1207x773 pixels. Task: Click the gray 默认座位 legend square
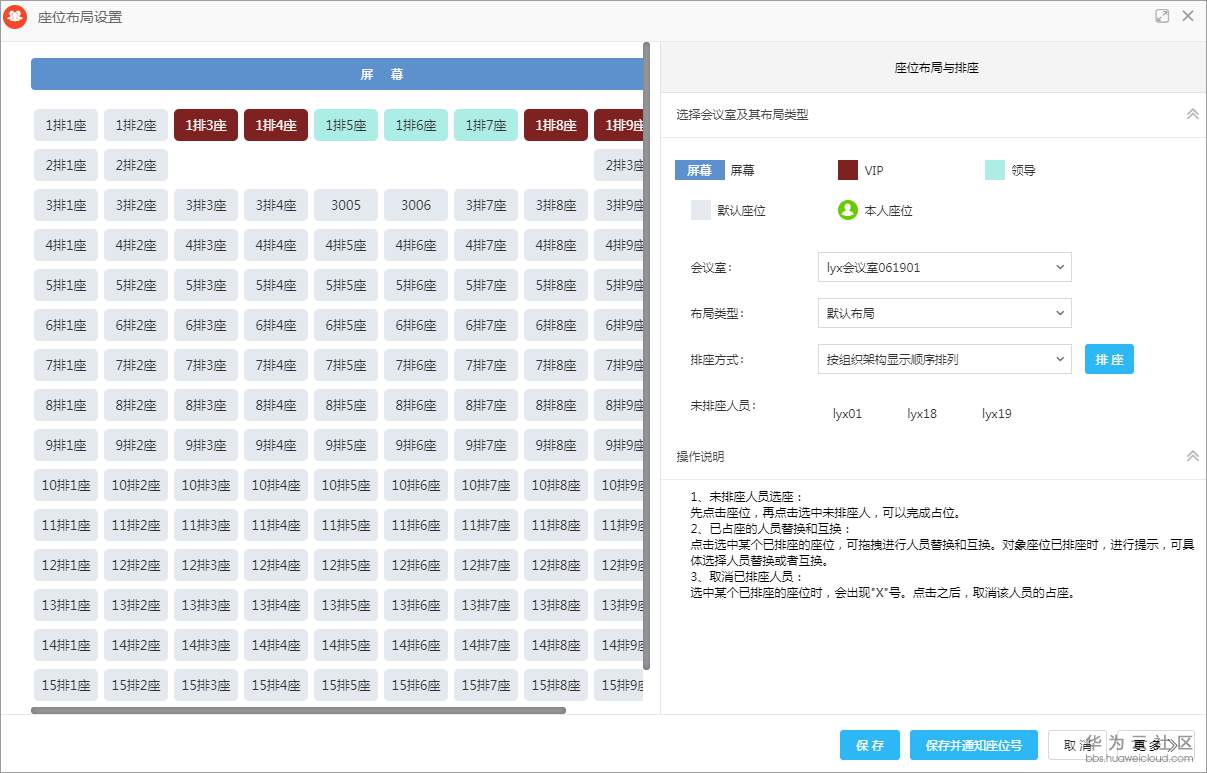(699, 210)
